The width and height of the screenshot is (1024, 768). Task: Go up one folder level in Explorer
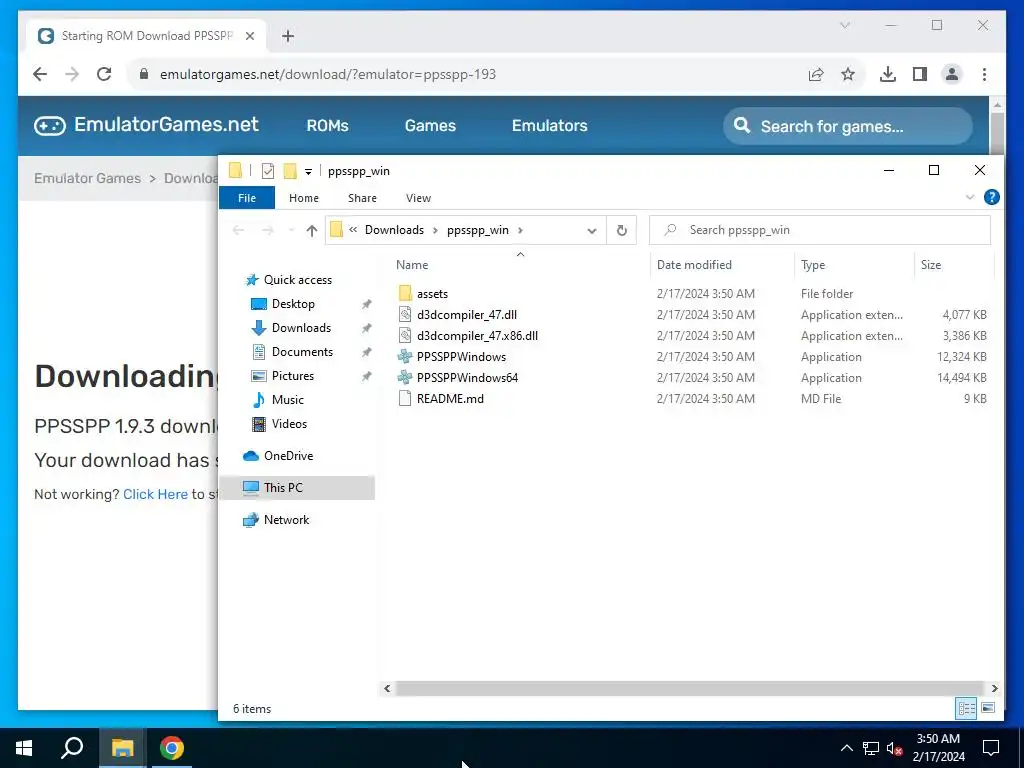pyautogui.click(x=312, y=230)
